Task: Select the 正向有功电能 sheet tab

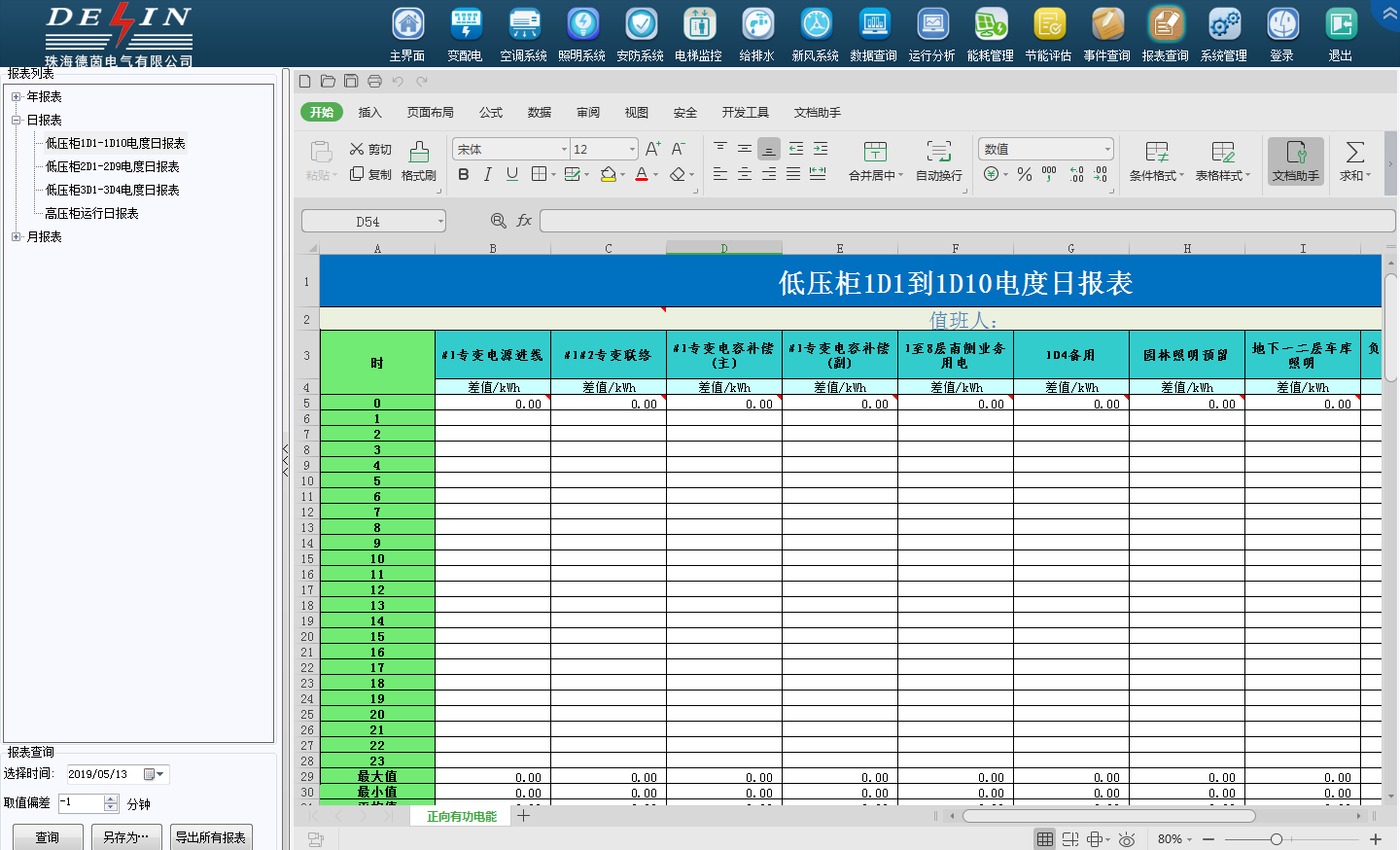Action: 462,817
